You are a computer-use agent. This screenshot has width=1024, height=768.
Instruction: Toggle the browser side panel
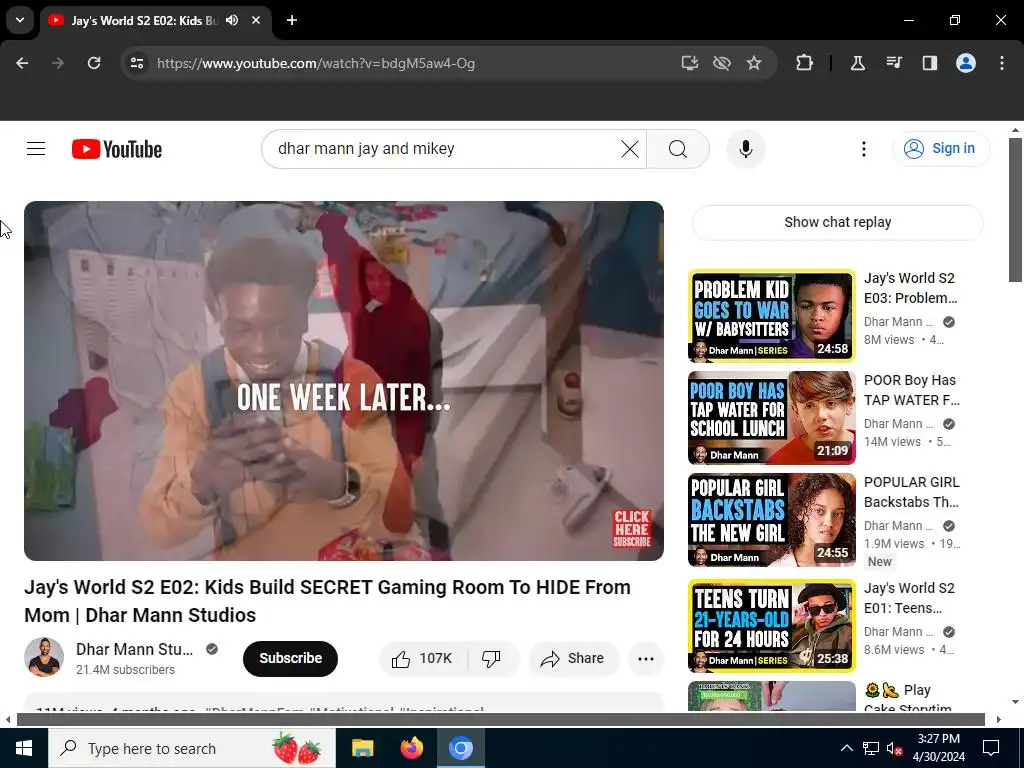[930, 63]
